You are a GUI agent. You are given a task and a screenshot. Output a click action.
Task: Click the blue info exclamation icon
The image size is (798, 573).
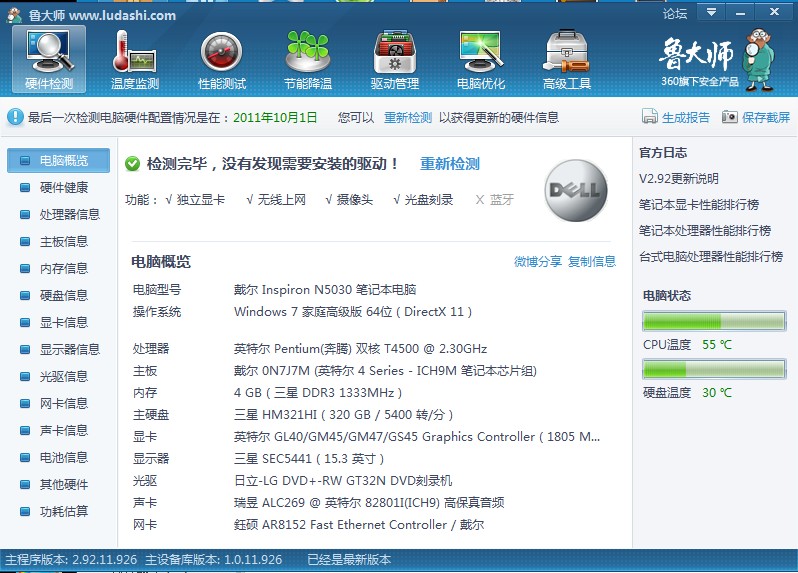pyautogui.click(x=15, y=117)
